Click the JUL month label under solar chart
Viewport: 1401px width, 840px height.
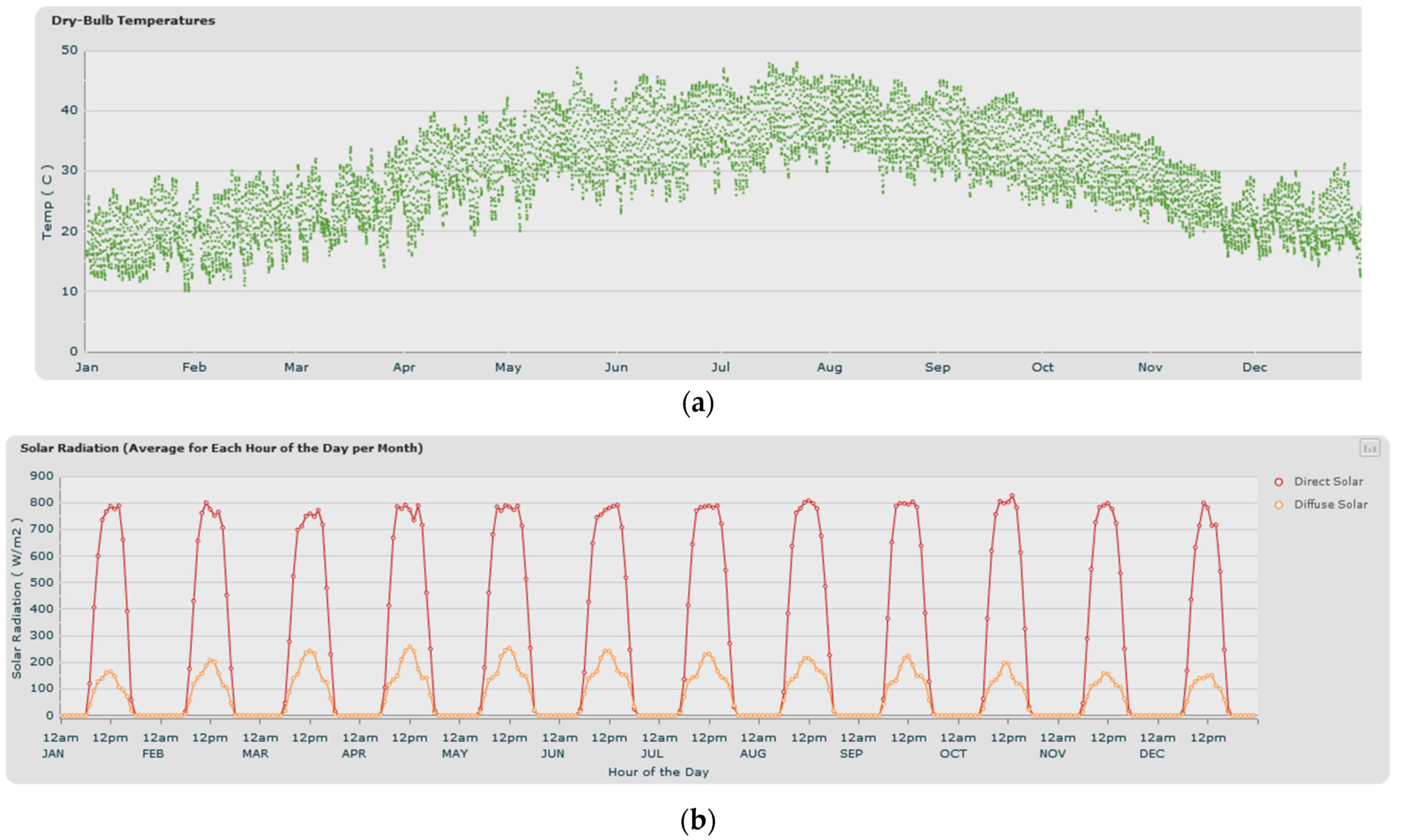[x=652, y=753]
